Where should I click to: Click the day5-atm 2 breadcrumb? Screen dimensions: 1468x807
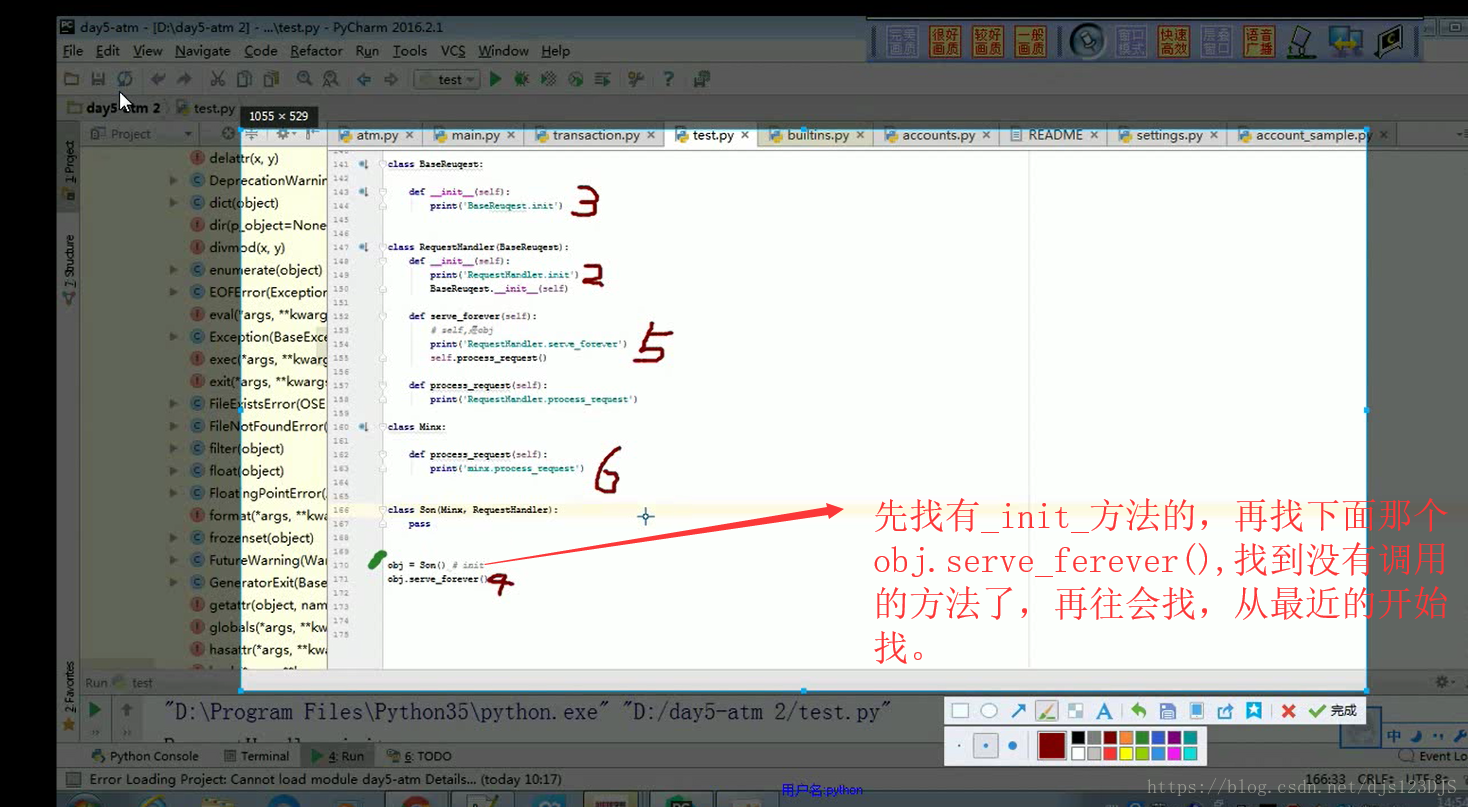tap(114, 108)
